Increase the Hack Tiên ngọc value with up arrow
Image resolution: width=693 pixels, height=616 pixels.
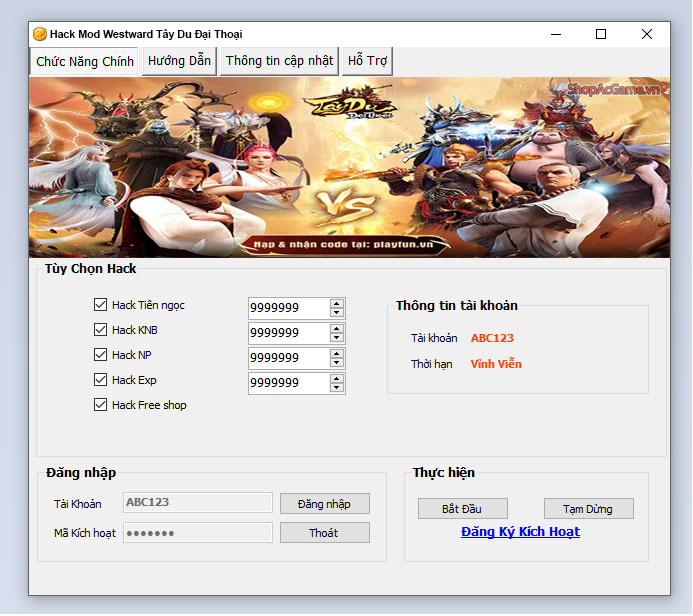coord(337,304)
